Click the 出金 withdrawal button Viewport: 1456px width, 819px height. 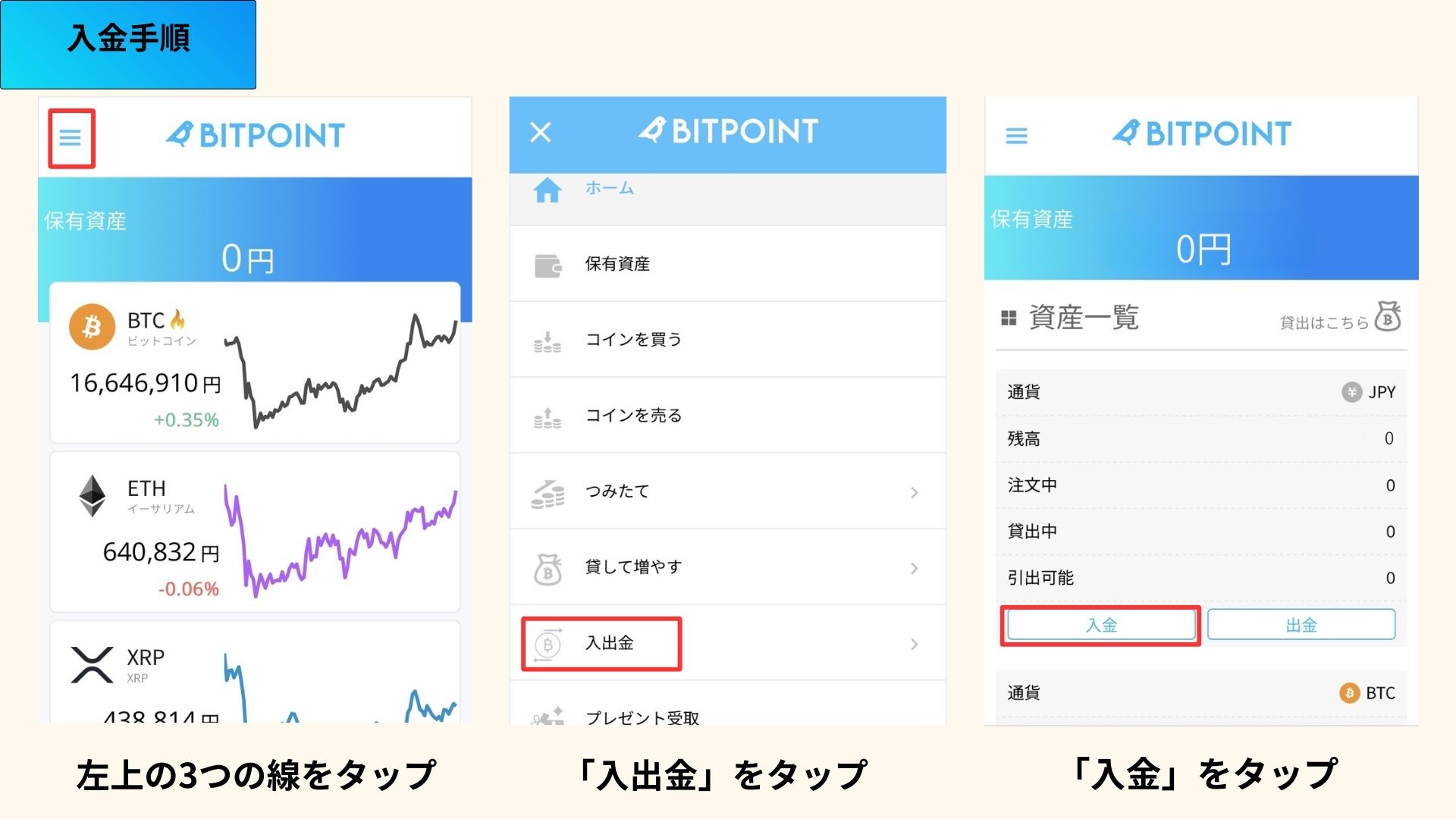pos(1302,624)
